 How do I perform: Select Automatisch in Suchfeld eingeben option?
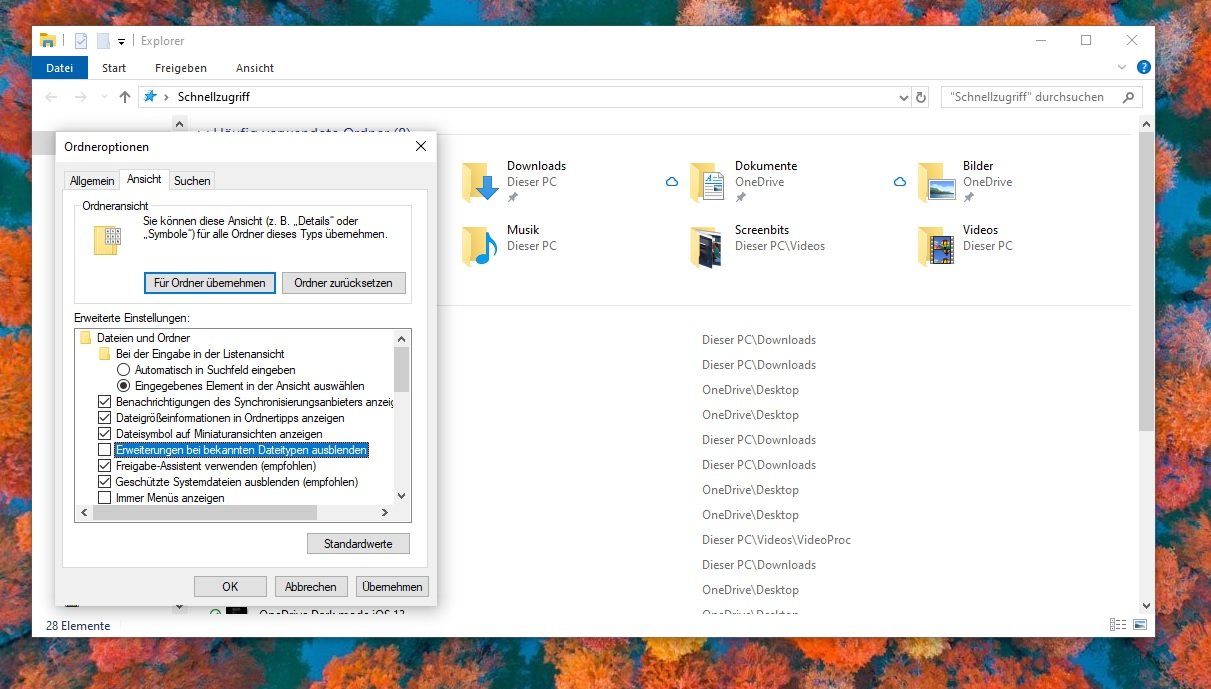pos(123,370)
